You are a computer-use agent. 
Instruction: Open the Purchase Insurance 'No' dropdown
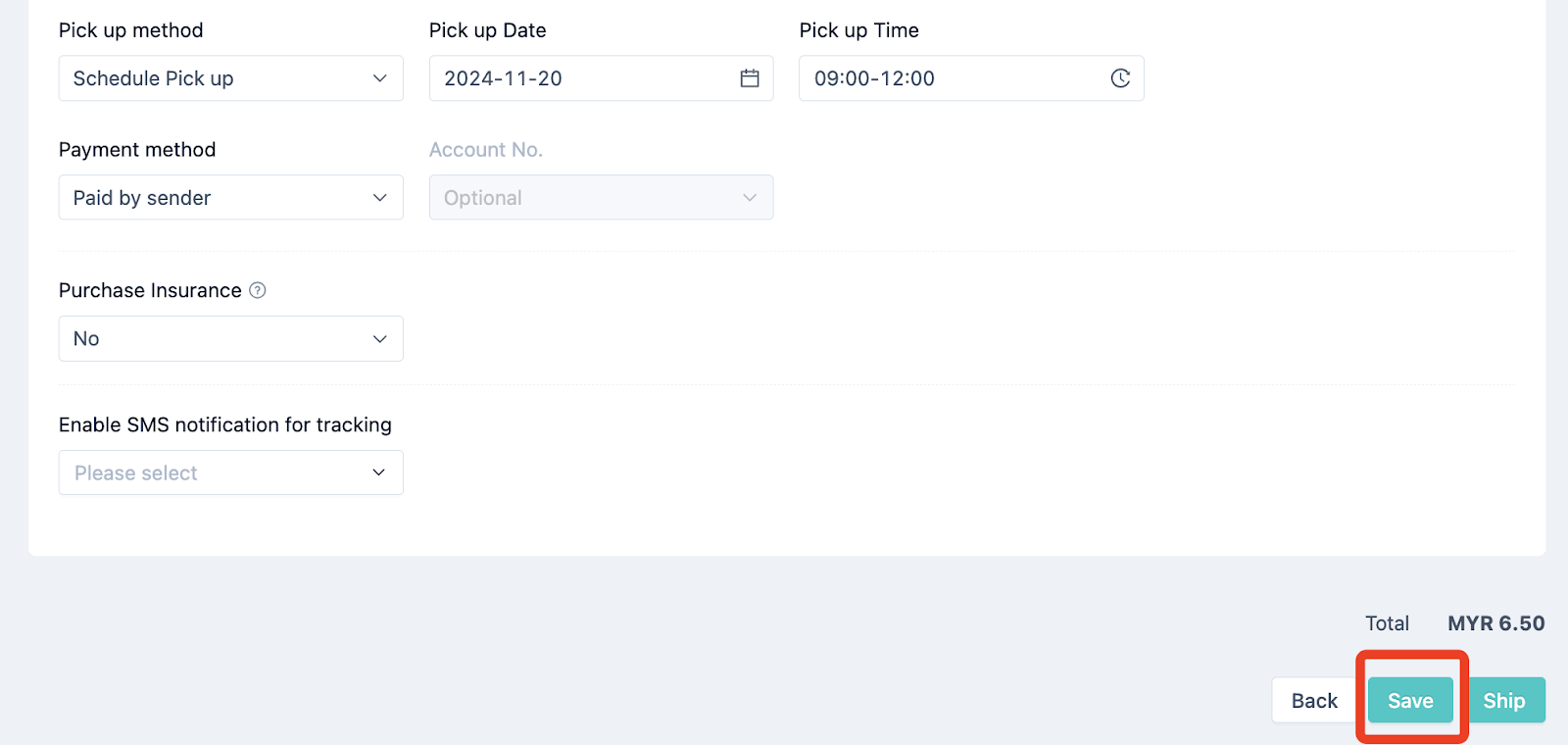pyautogui.click(x=231, y=338)
